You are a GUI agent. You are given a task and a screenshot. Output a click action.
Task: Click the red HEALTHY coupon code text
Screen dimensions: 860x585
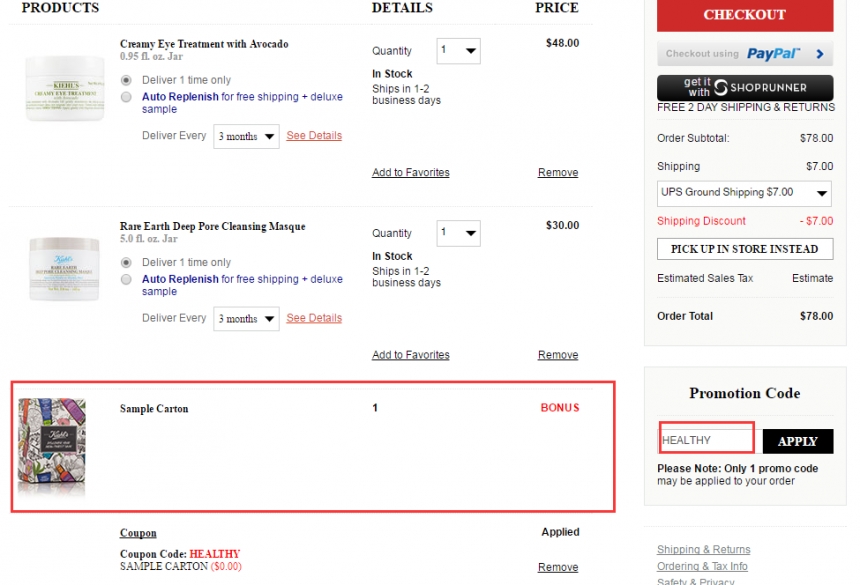point(214,554)
